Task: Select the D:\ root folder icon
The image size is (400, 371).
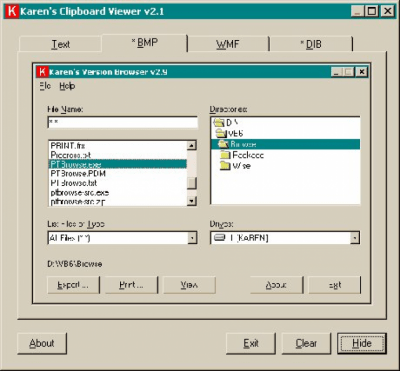Action: [x=219, y=123]
